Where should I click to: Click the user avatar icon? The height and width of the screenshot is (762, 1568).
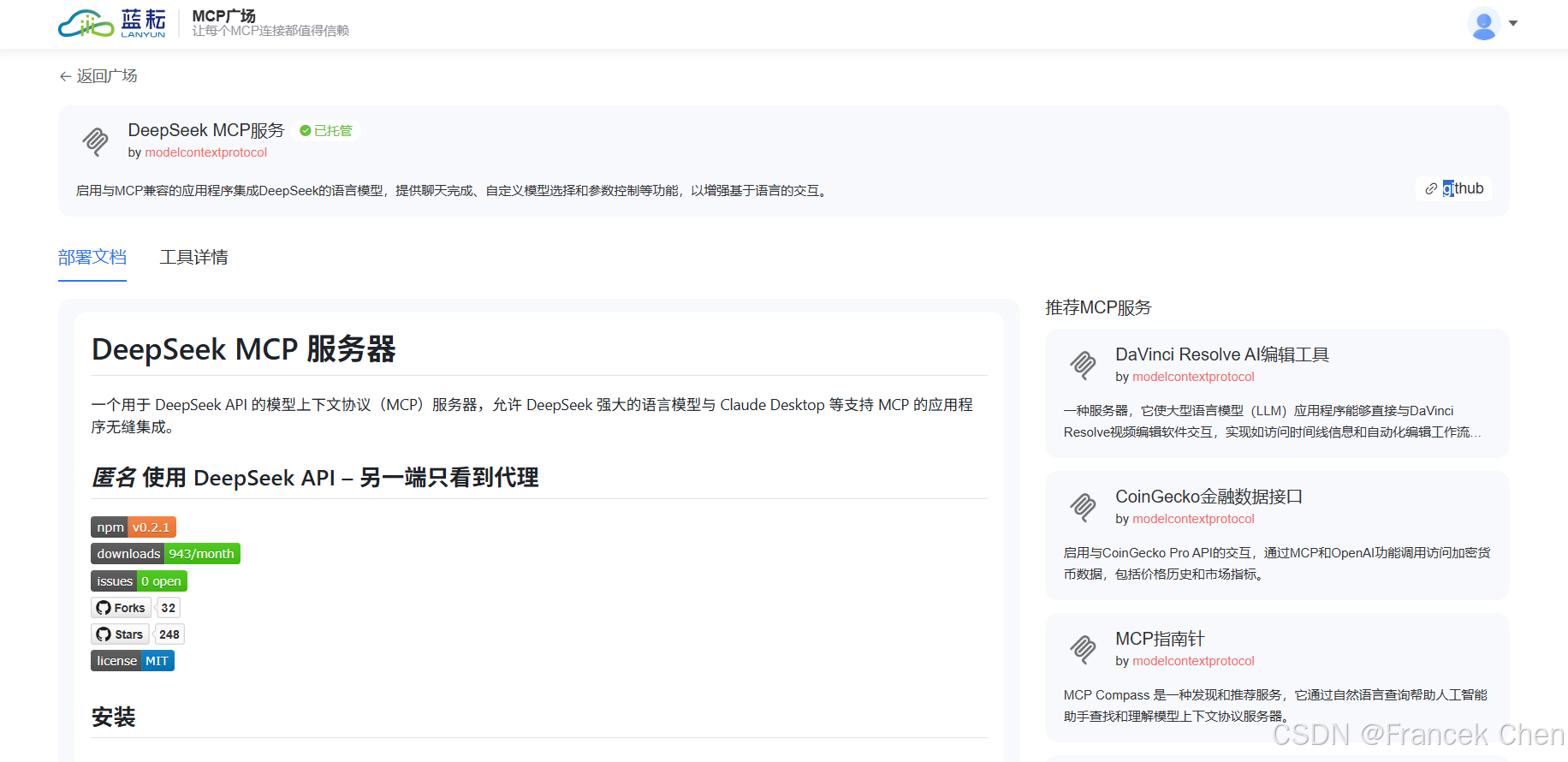(1483, 23)
